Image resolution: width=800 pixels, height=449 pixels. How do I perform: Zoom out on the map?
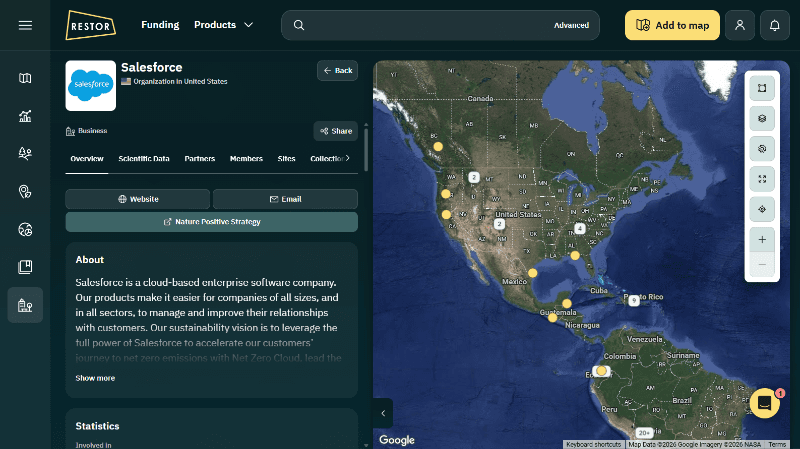click(762, 264)
